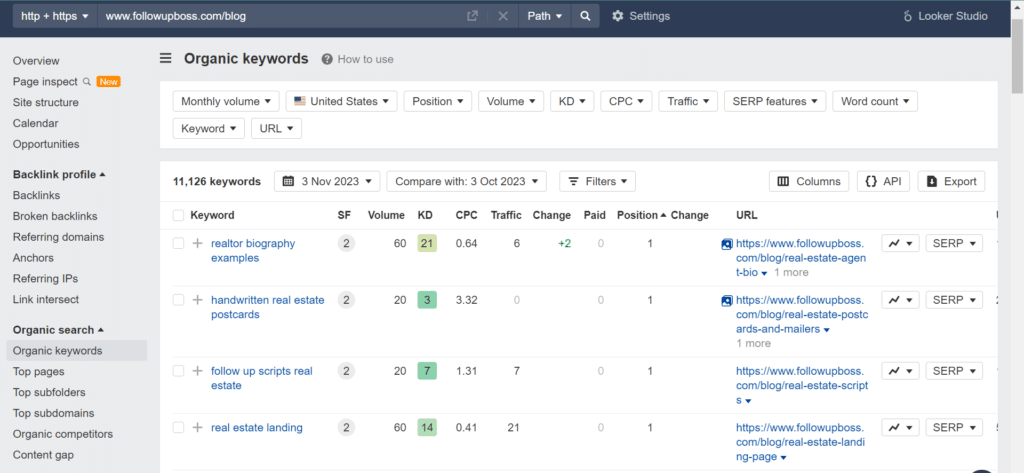
Task: Collapse Organic search sidebar section
Action: [x=59, y=330]
